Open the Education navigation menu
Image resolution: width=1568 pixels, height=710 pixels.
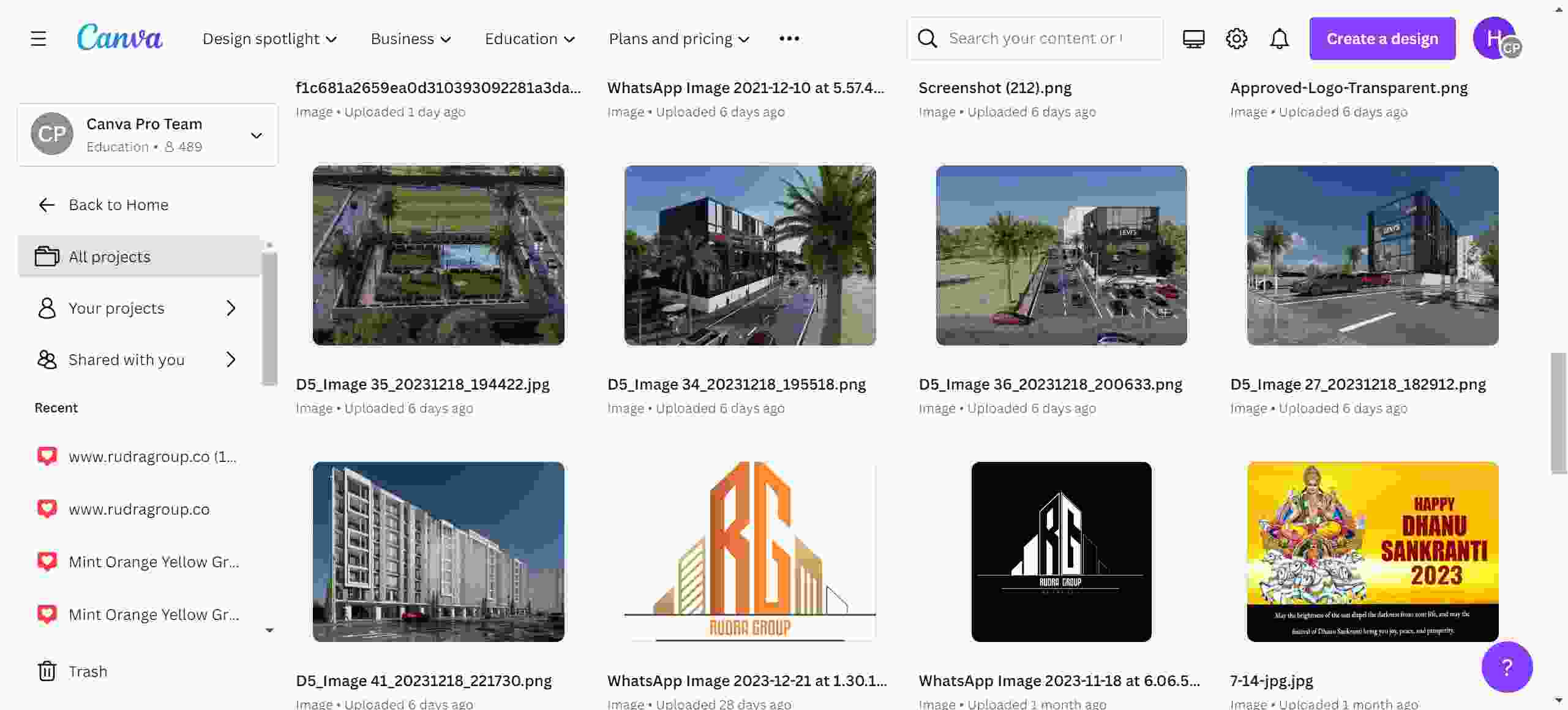[530, 39]
